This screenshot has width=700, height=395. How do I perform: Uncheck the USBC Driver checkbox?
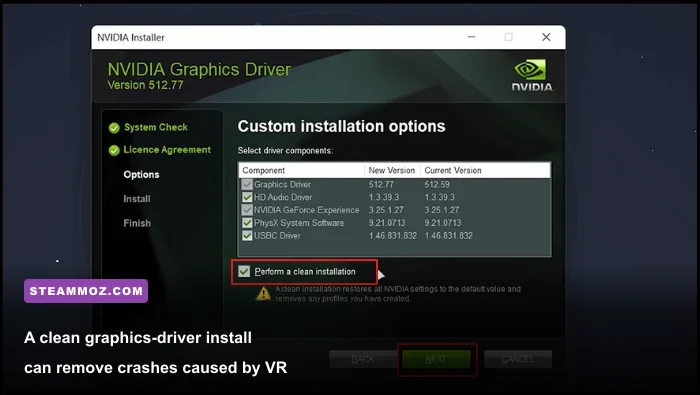coord(247,236)
